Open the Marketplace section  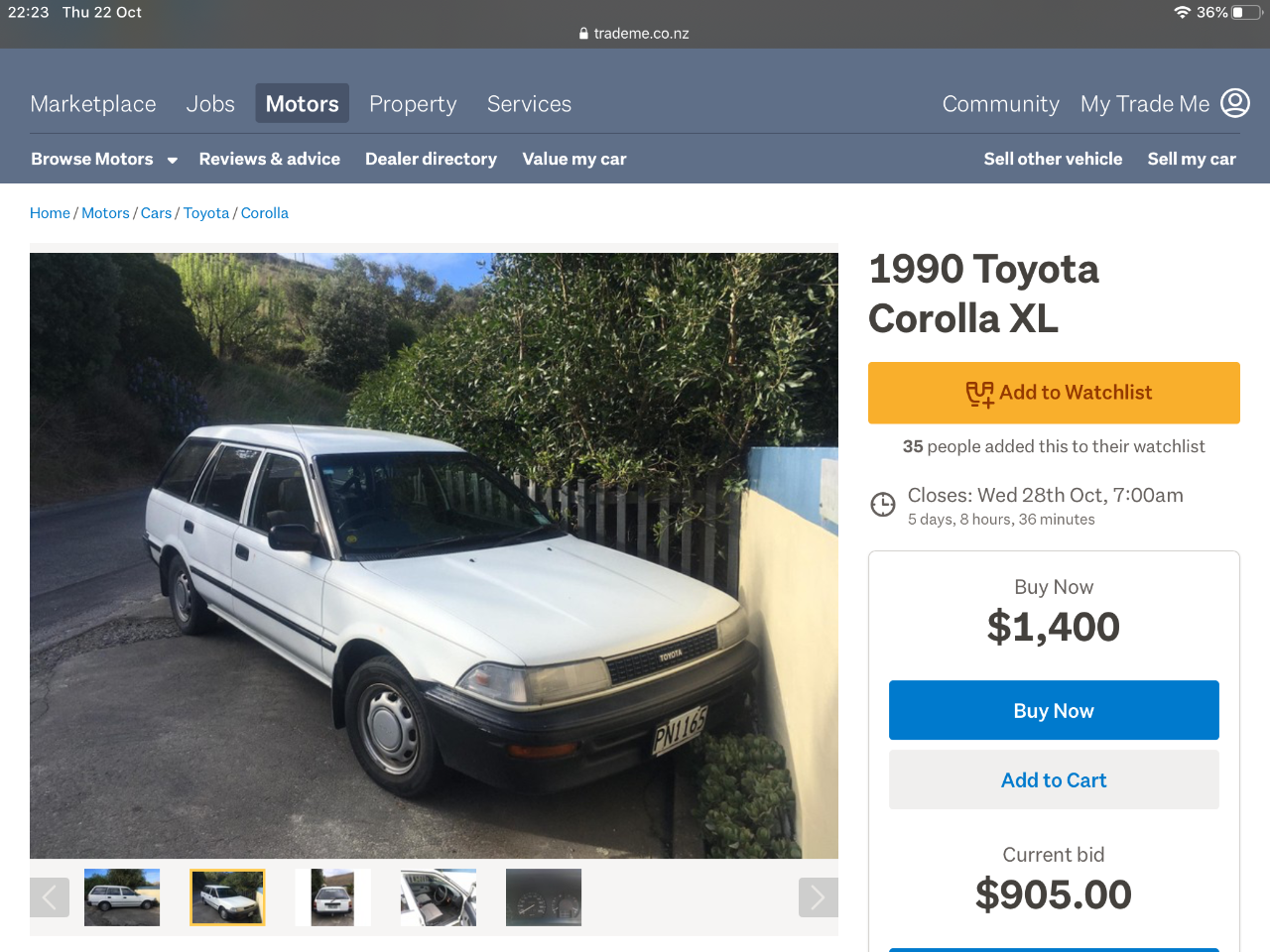93,104
